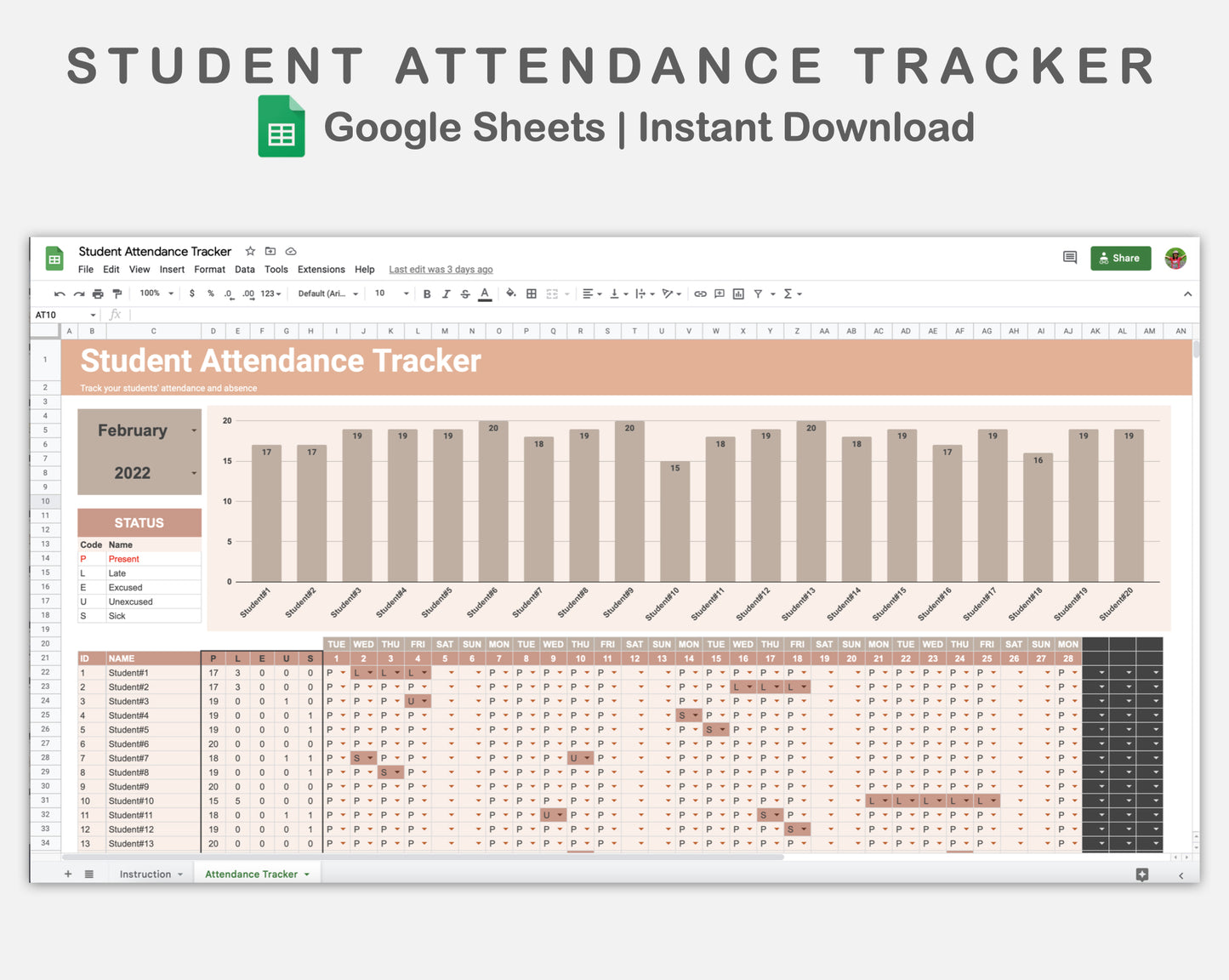Apply bold formatting
The height and width of the screenshot is (980, 1229).
tap(426, 293)
